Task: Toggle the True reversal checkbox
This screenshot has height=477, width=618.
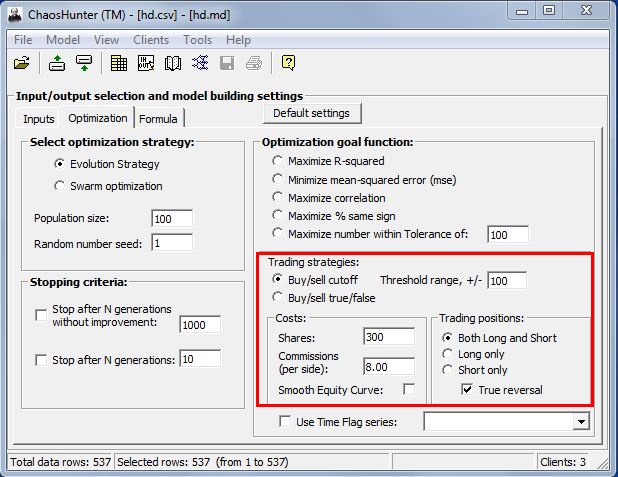Action: click(x=467, y=389)
